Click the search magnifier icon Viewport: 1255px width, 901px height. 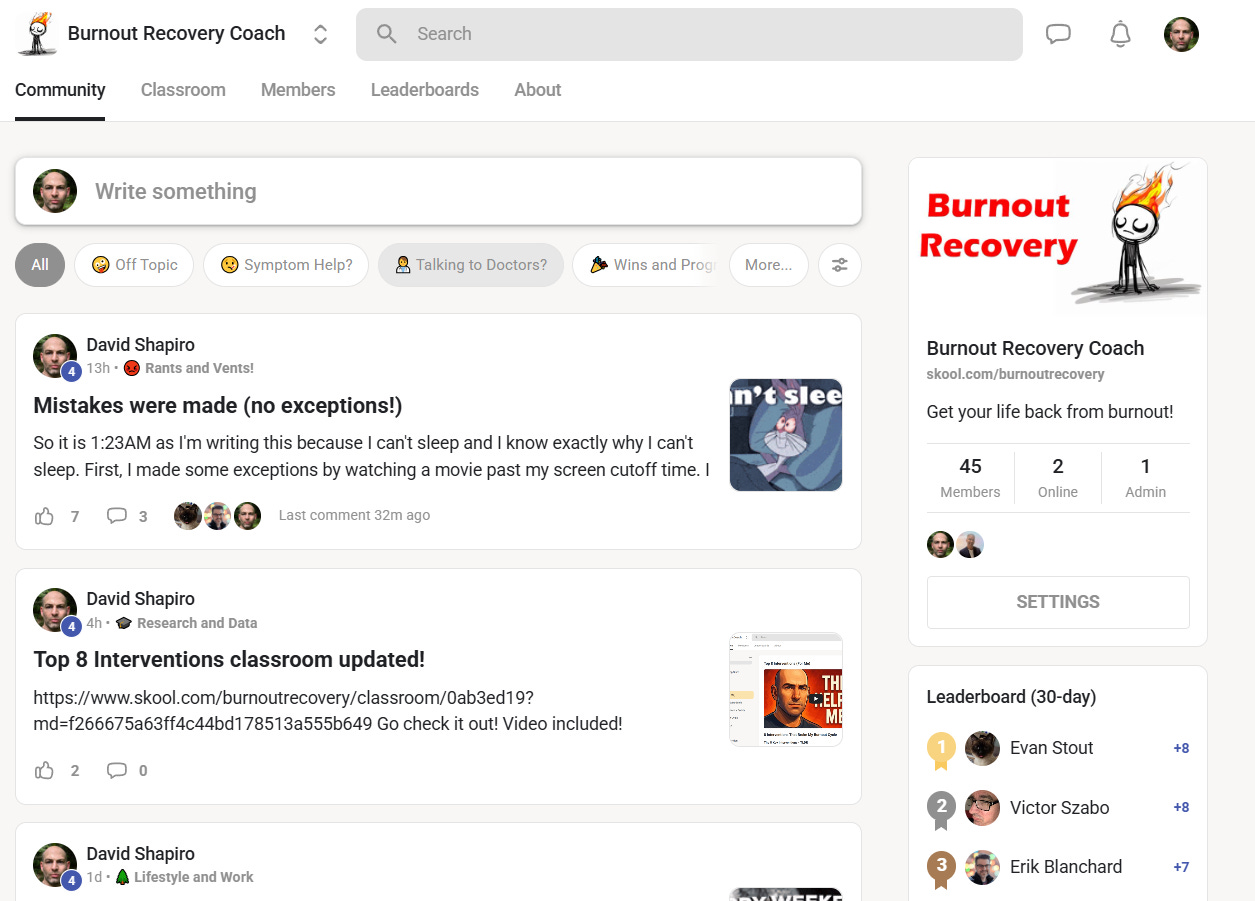[386, 33]
